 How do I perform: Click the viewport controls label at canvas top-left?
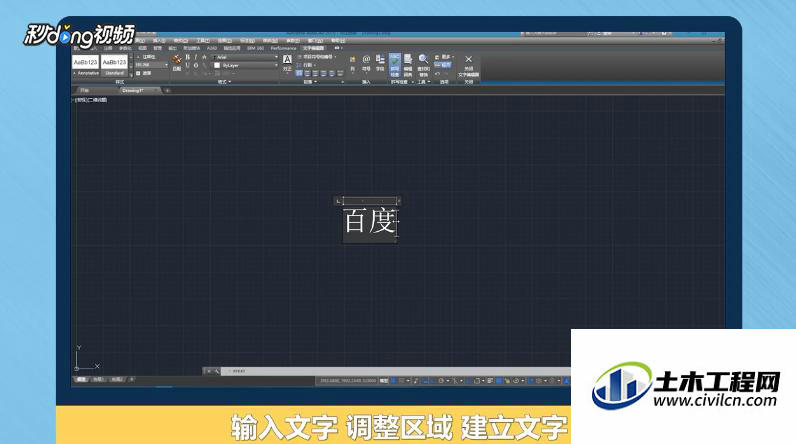(x=91, y=100)
